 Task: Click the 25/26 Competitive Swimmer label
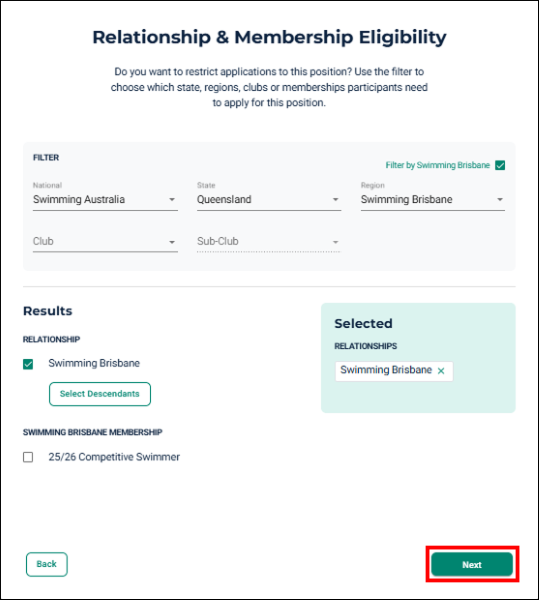pyautogui.click(x=114, y=457)
